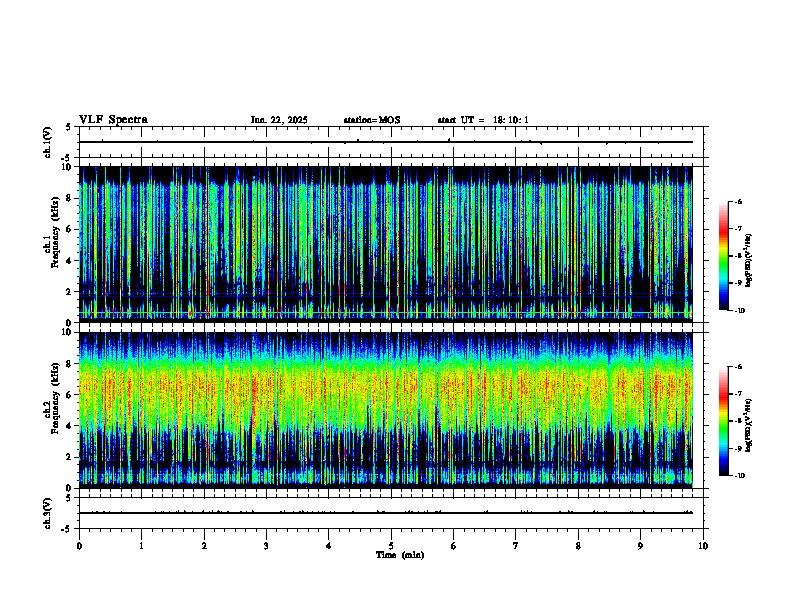Viewport: 792px width, 612px height.
Task: Click inside the ch.1 spectrogram panel
Action: (391, 244)
